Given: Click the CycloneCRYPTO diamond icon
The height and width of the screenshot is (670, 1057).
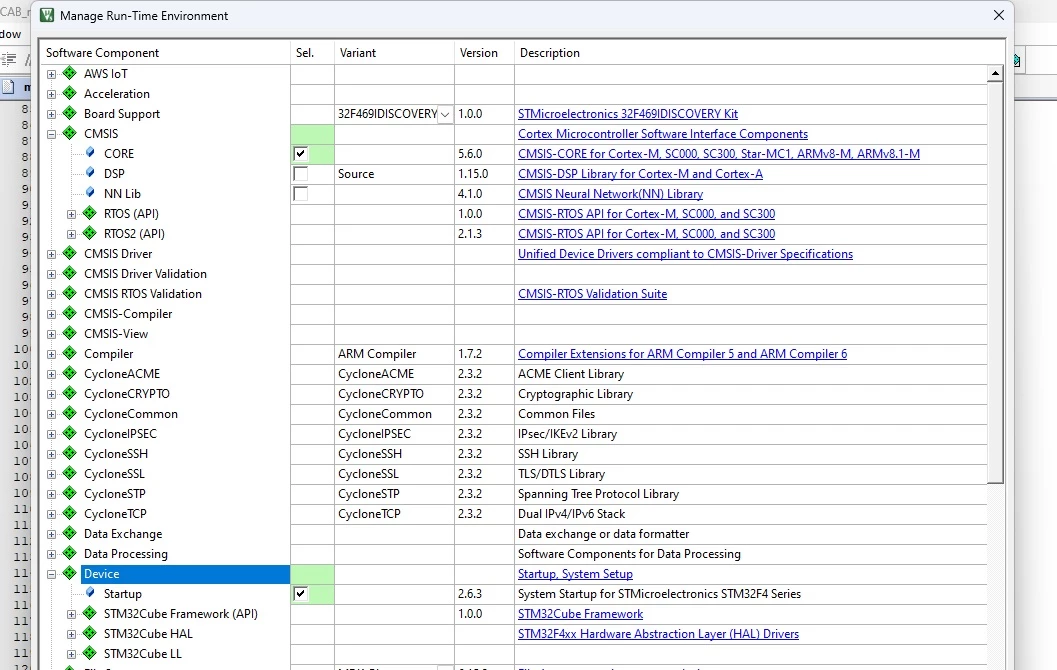Looking at the screenshot, I should (x=69, y=394).
